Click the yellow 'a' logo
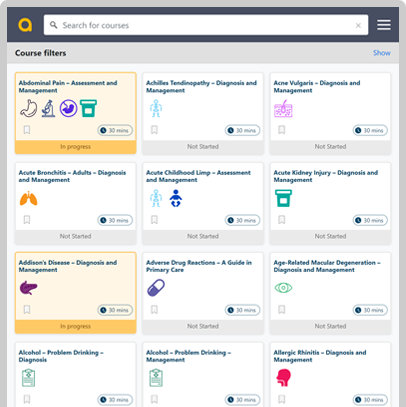 tap(25, 25)
